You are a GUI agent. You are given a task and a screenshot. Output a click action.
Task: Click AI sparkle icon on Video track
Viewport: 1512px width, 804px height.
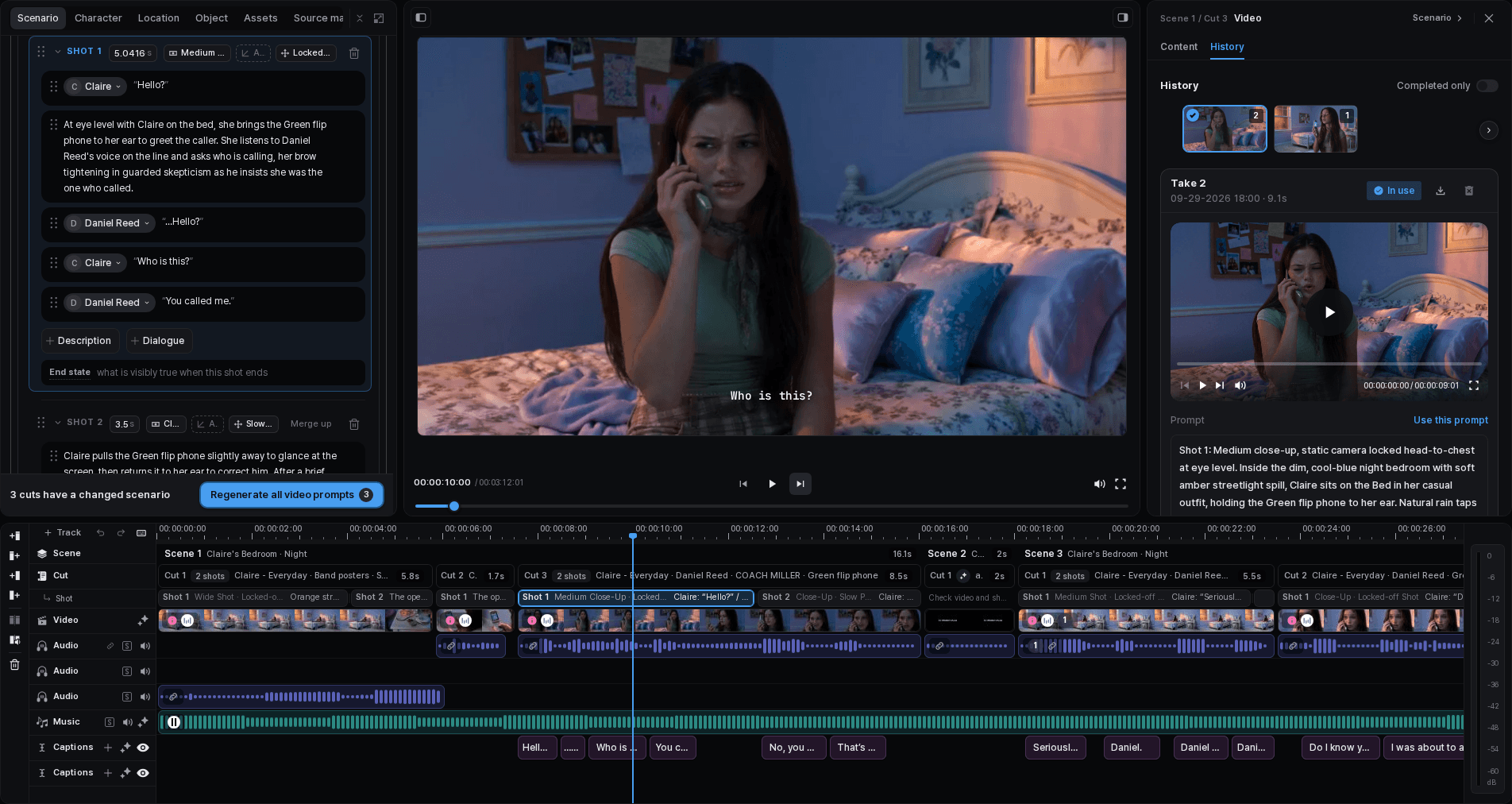[x=143, y=620]
